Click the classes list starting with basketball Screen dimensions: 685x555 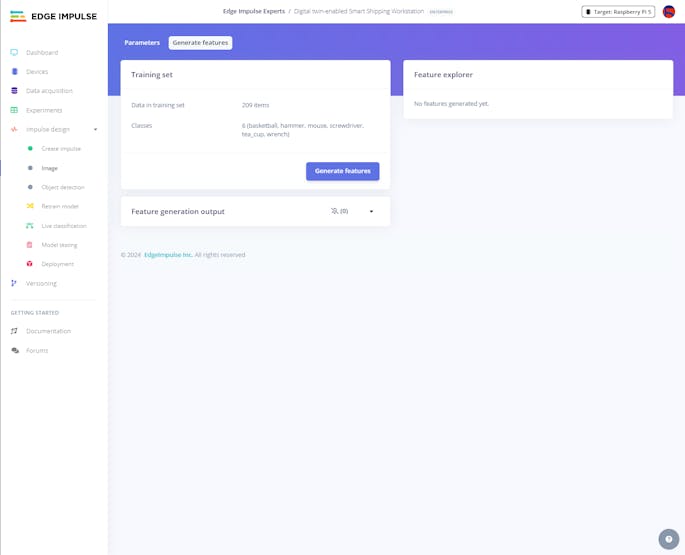pyautogui.click(x=303, y=130)
